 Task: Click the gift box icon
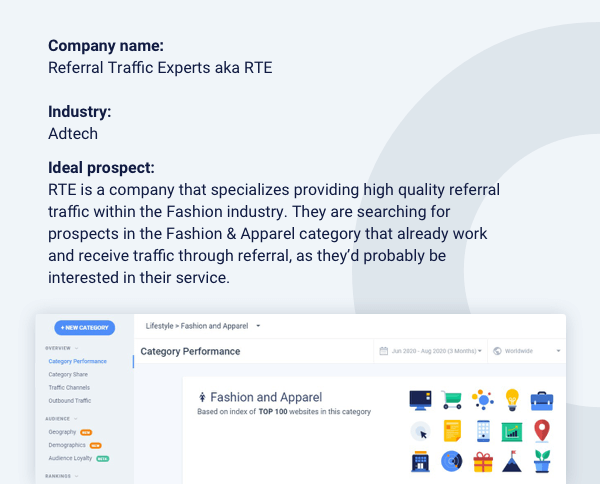482,462
